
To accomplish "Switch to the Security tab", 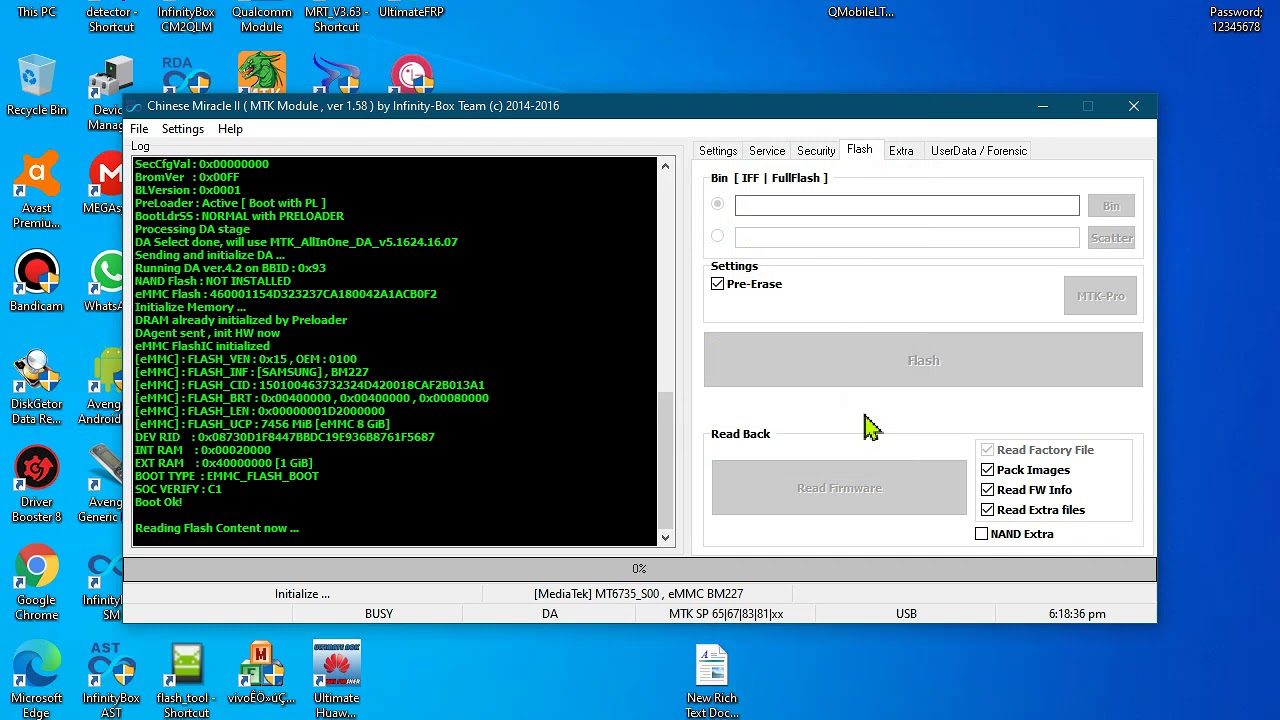I will coord(816,151).
